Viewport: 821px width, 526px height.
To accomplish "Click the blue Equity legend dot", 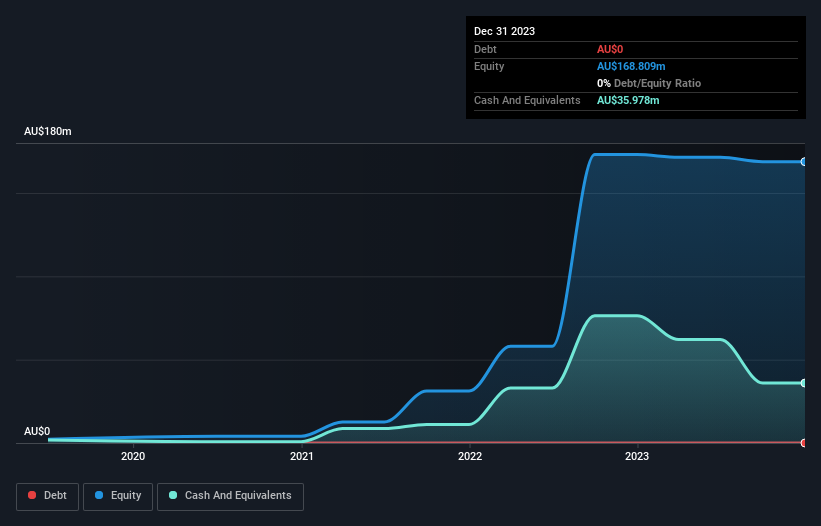I will tap(99, 495).
